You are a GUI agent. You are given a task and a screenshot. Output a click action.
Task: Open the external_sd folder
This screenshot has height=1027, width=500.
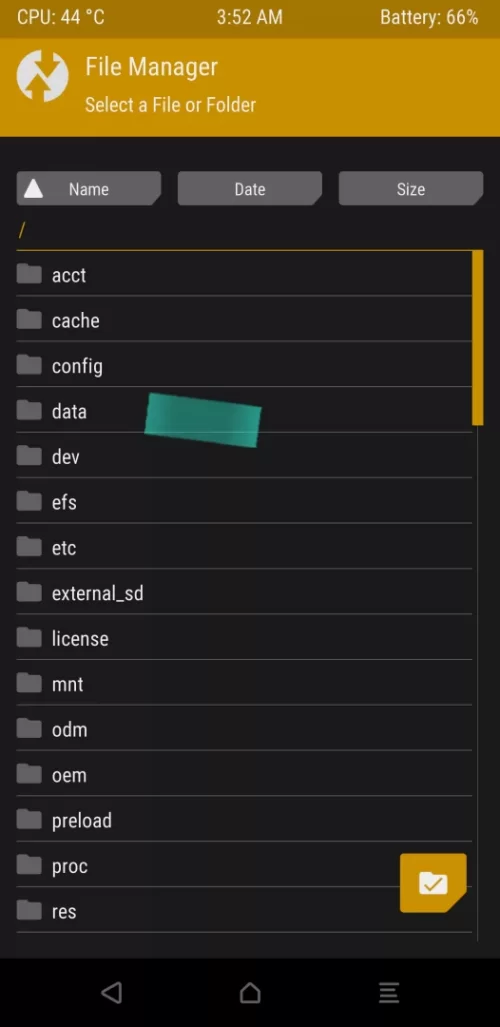pyautogui.click(x=244, y=593)
